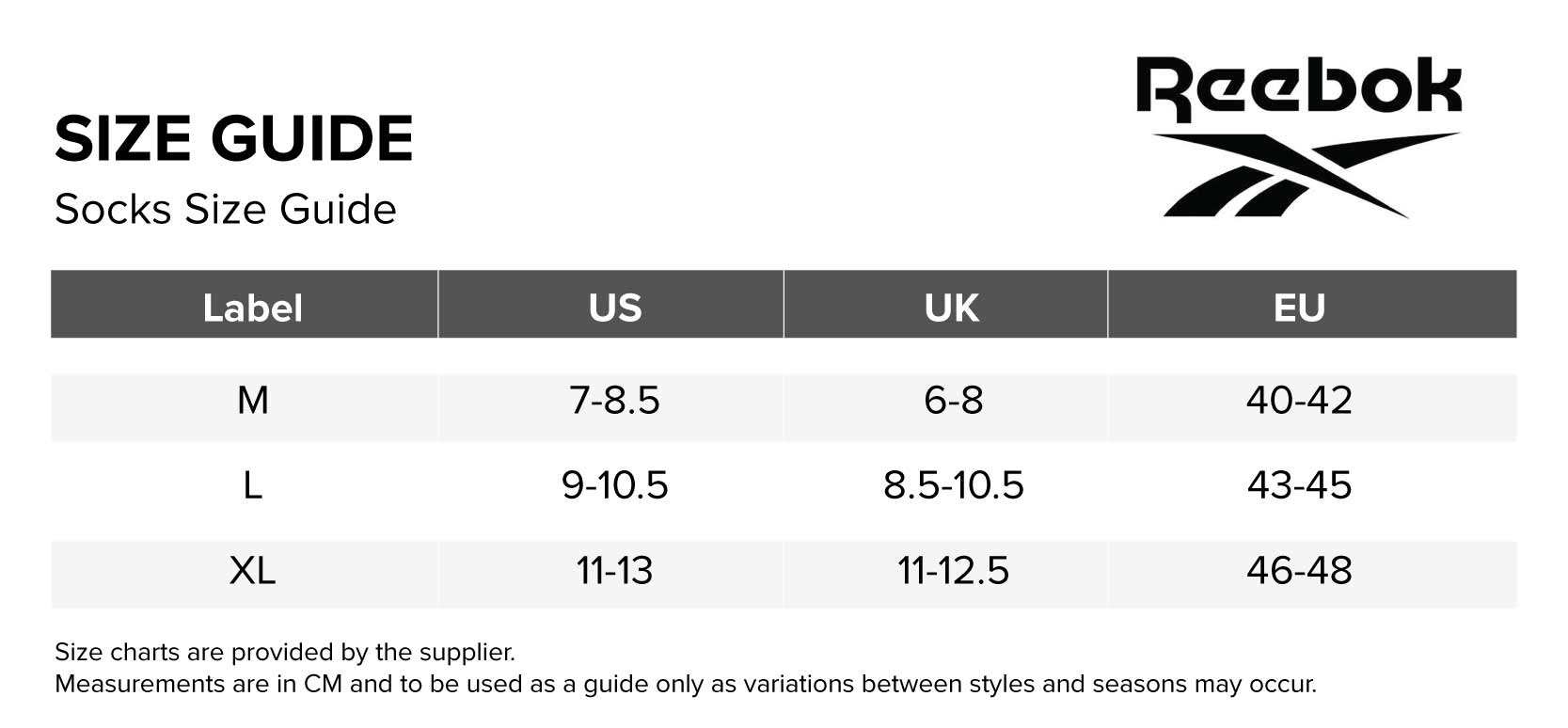Click the XL size label cell
This screenshot has width=1568, height=728.
252,570
